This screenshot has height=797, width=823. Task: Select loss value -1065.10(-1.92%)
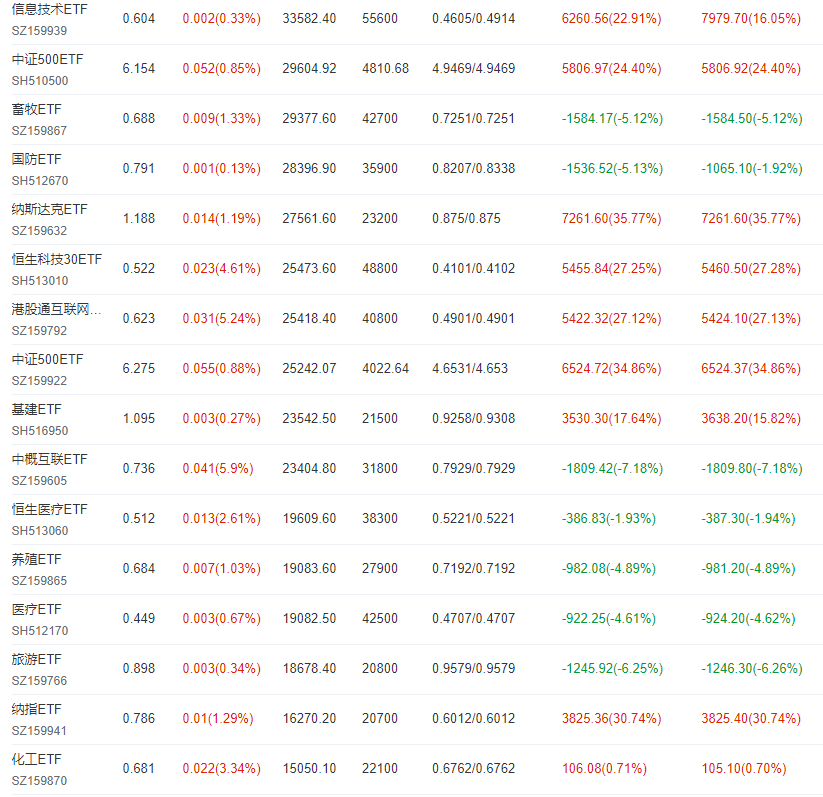pos(752,169)
